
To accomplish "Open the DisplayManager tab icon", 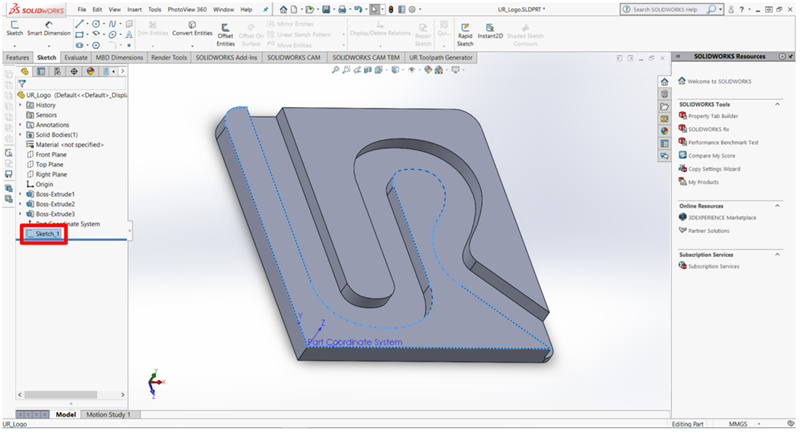I will tap(90, 71).
